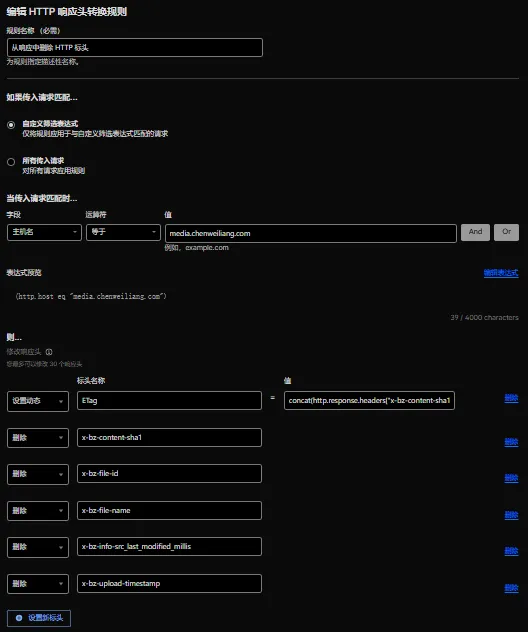This screenshot has width=528, height=632.
Task: Open the 主机名 field dropdown
Action: click(44, 232)
